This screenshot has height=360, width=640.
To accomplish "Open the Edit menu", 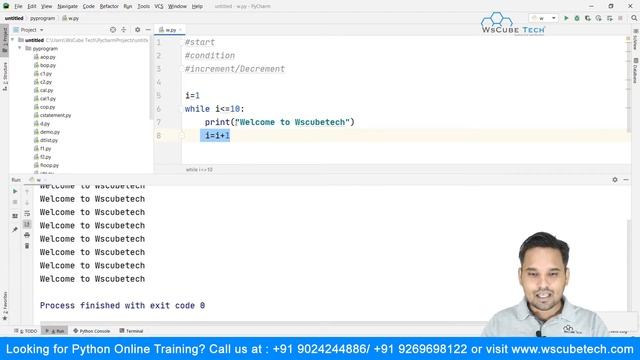I will click(x=32, y=6).
